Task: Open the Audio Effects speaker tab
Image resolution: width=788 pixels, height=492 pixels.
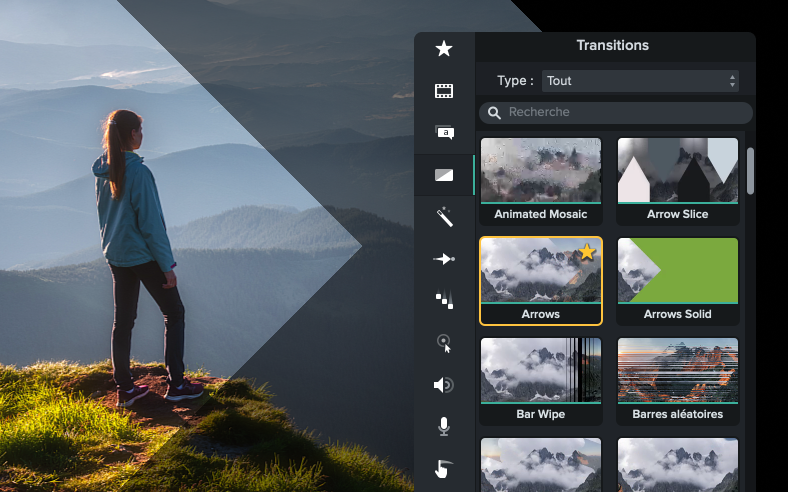Action: click(x=444, y=385)
